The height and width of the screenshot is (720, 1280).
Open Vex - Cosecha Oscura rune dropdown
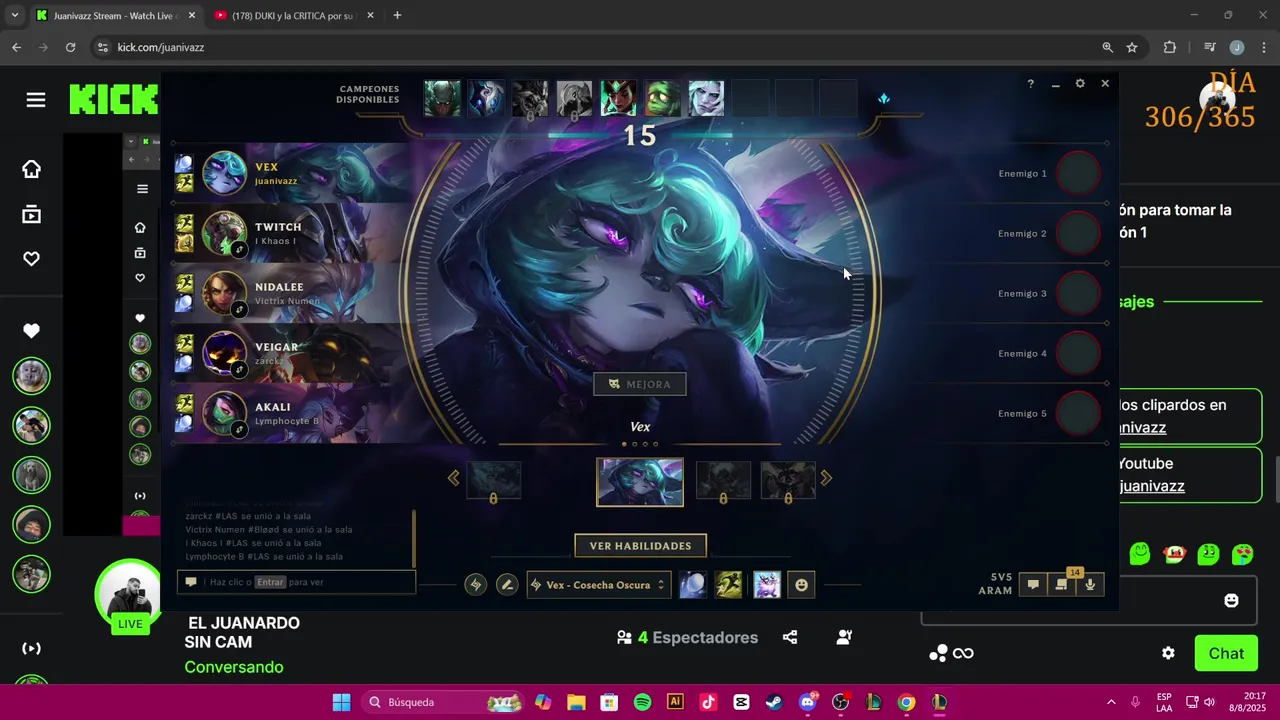599,585
